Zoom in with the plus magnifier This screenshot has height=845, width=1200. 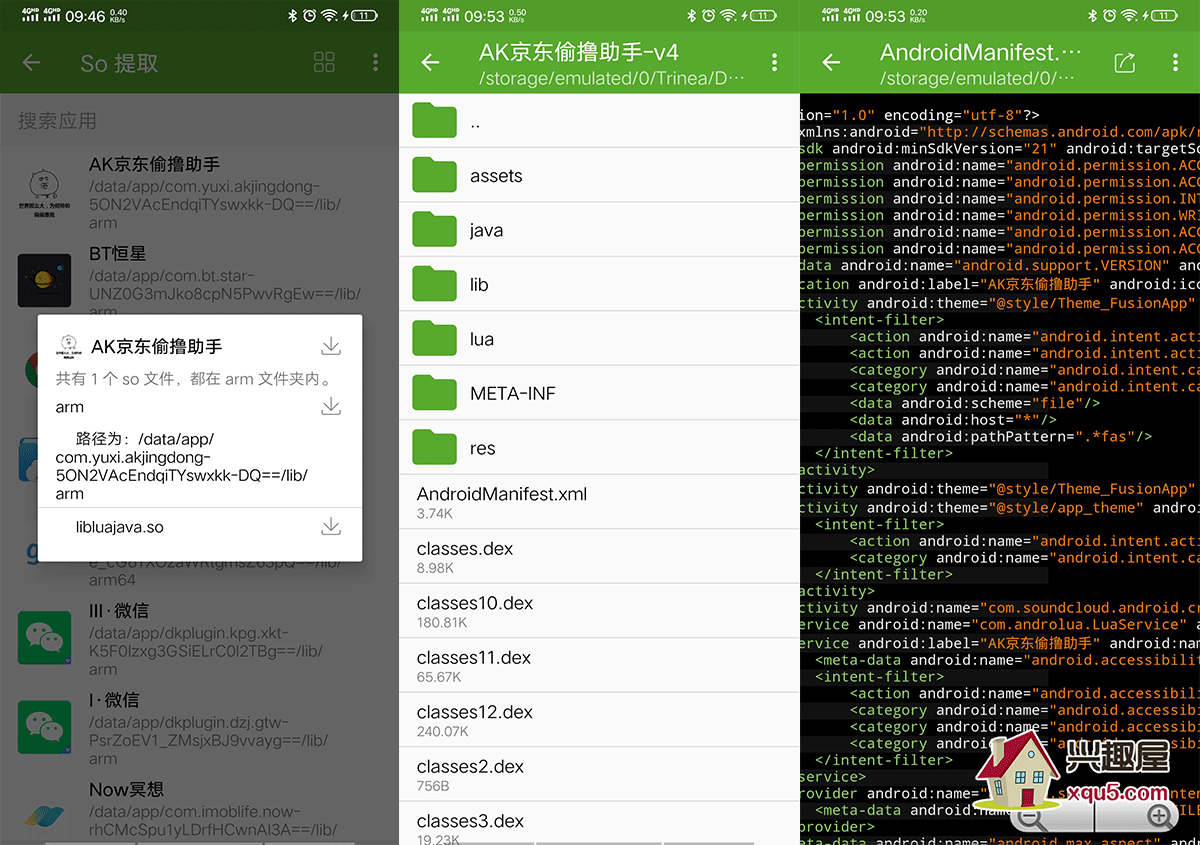click(1160, 816)
